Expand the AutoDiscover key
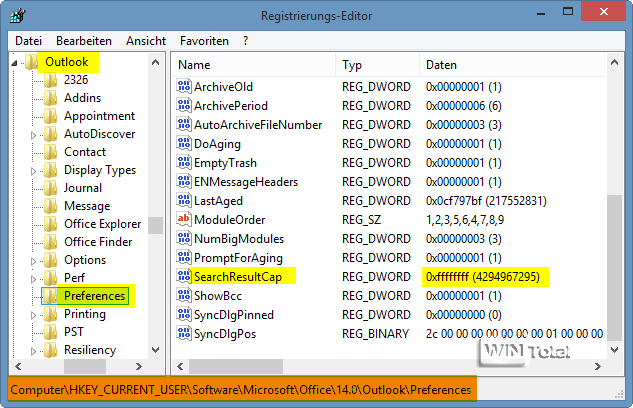Image resolution: width=633 pixels, height=408 pixels. [34, 135]
